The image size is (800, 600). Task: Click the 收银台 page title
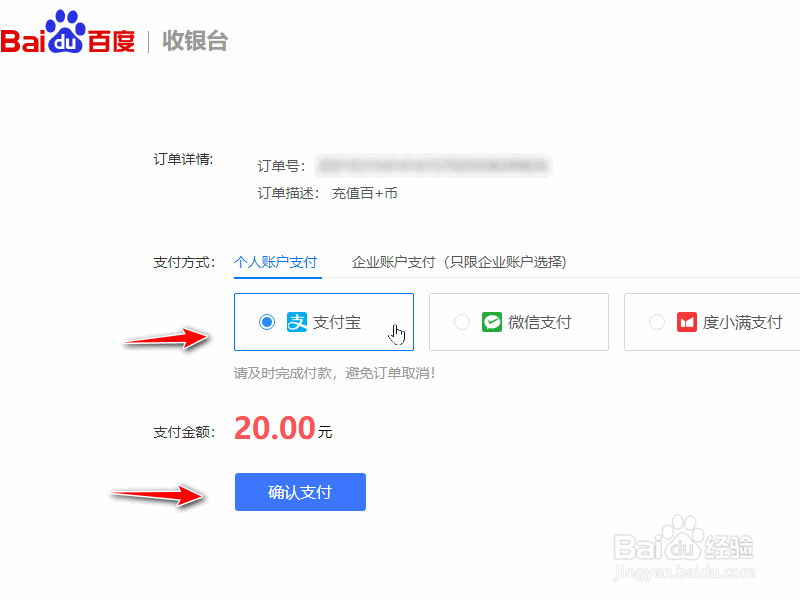(x=195, y=41)
